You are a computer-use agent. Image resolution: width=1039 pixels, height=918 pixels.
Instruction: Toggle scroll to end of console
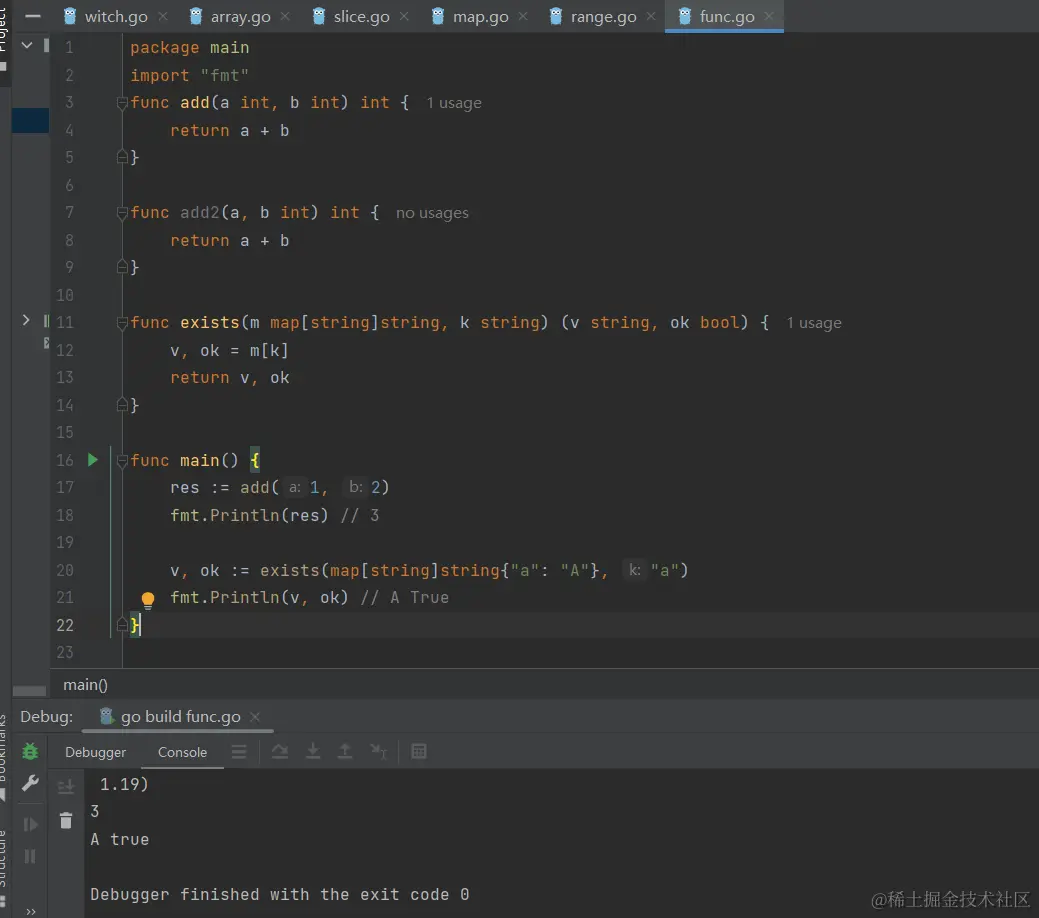66,787
